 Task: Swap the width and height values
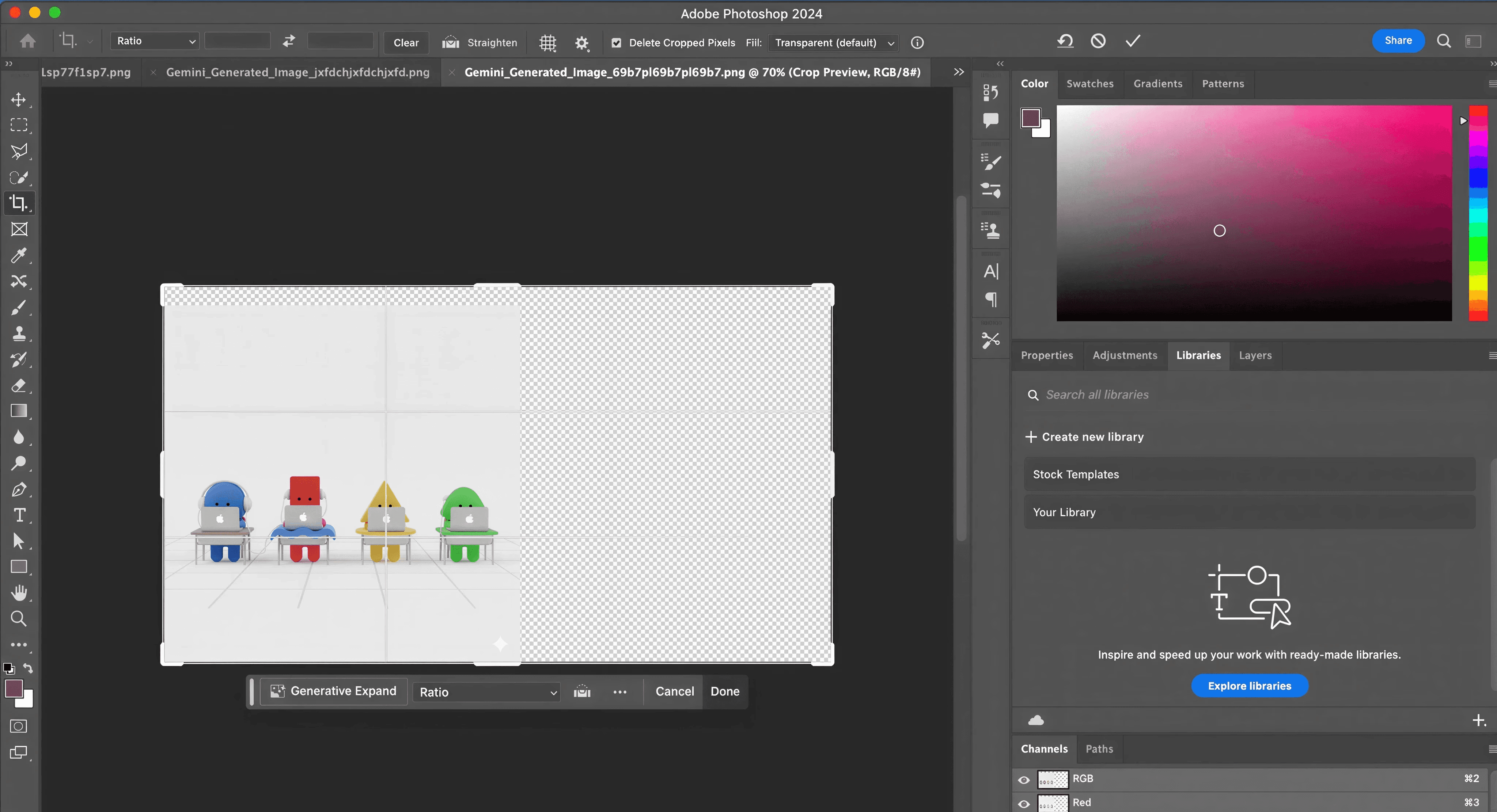tap(289, 41)
